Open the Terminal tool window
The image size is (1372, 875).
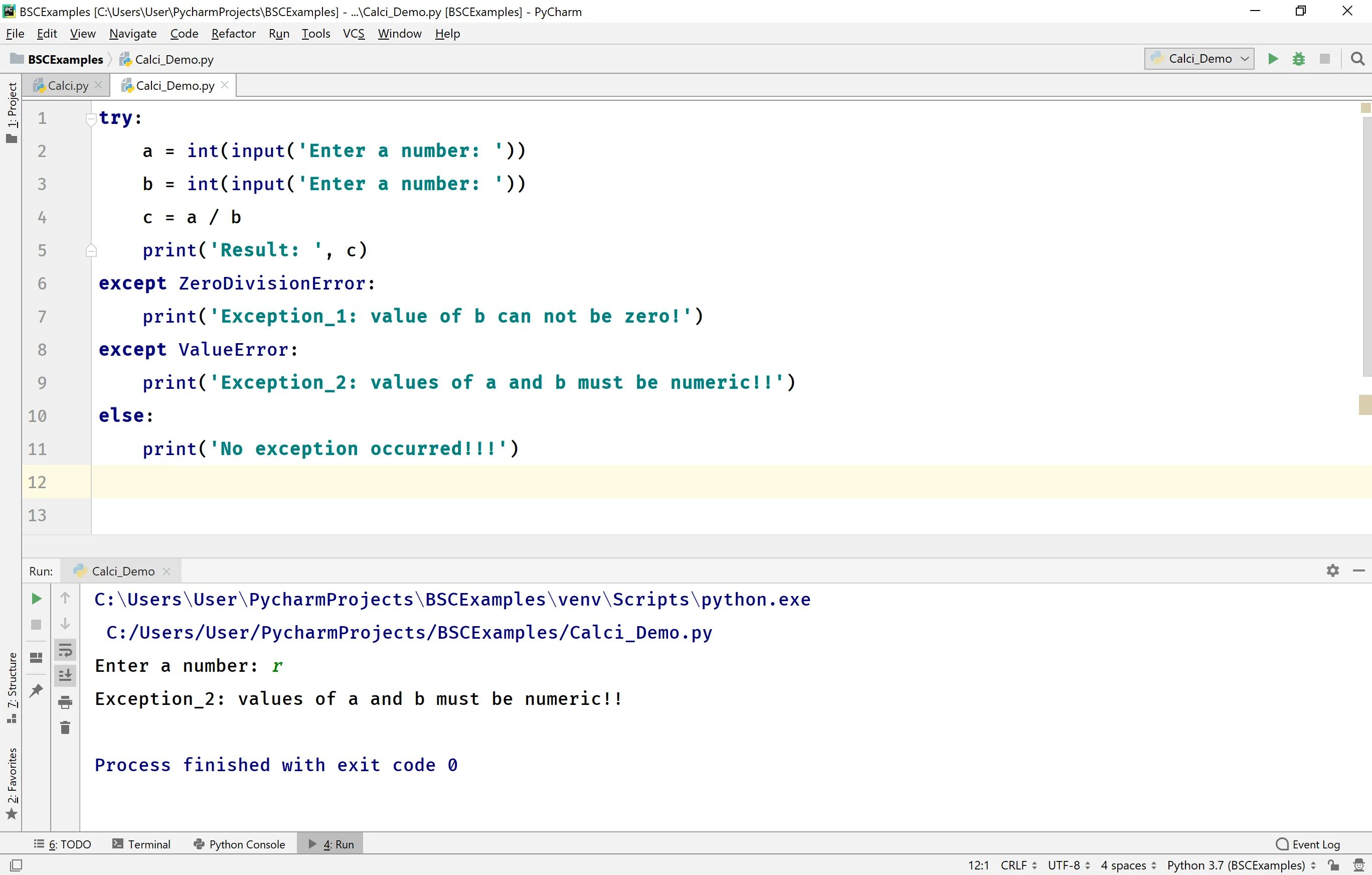click(142, 844)
